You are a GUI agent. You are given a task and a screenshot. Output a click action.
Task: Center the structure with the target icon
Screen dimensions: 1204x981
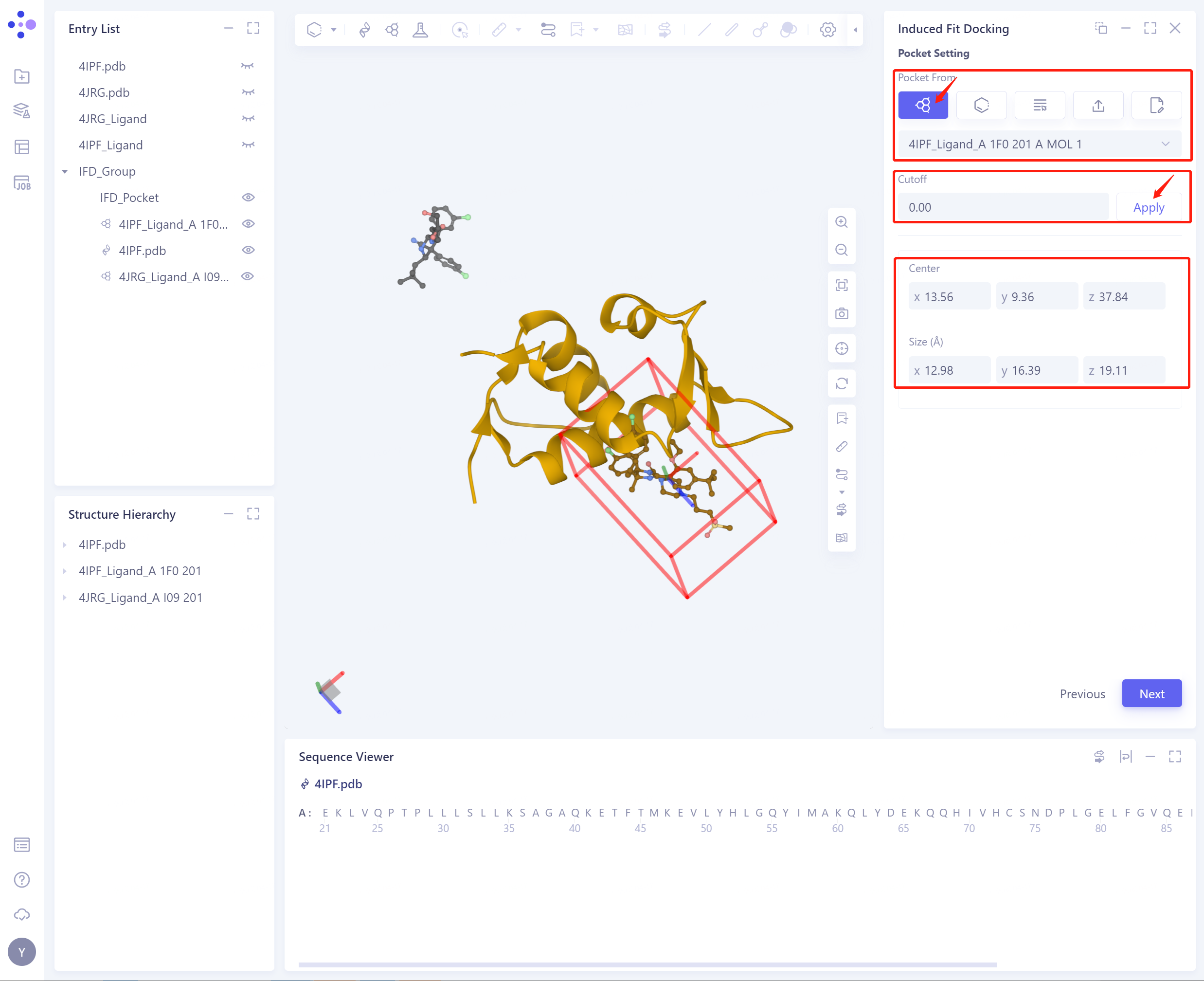coord(841,349)
